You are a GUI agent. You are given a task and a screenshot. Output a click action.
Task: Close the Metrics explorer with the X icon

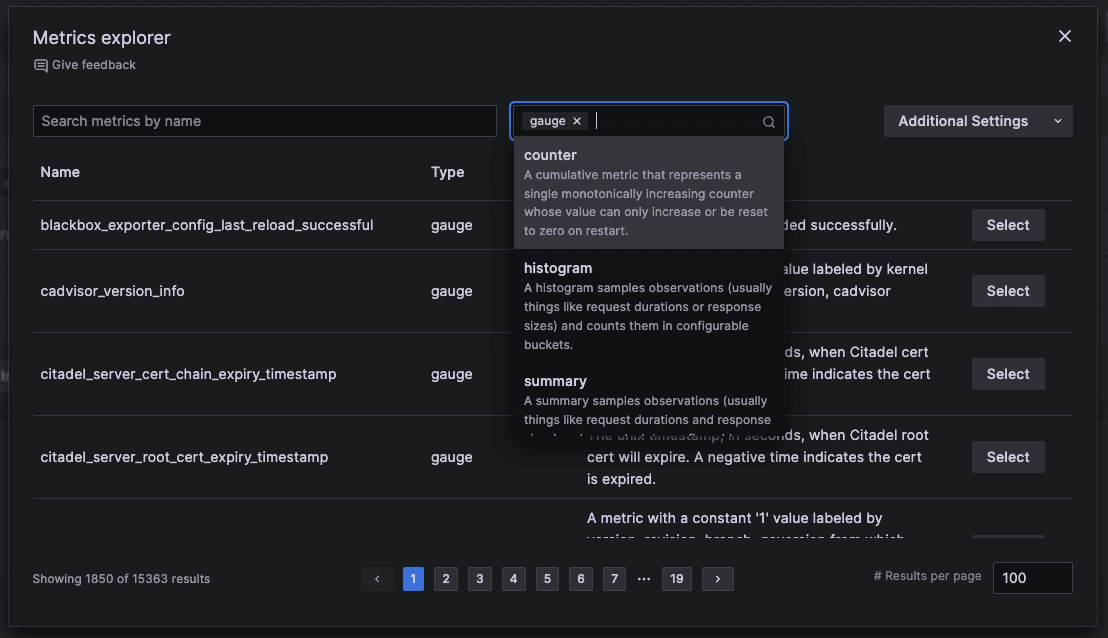click(1064, 35)
